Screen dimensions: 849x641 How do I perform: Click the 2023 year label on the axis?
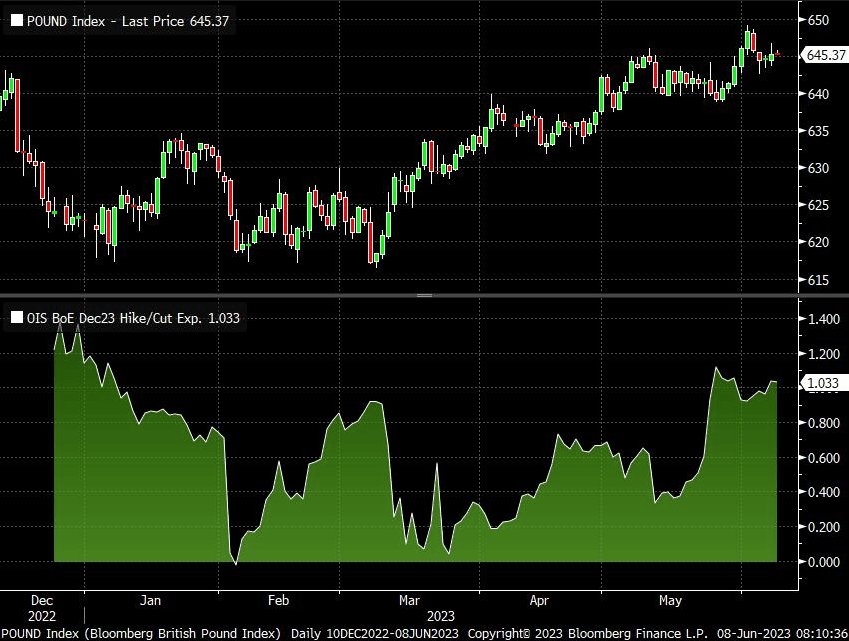(442, 617)
